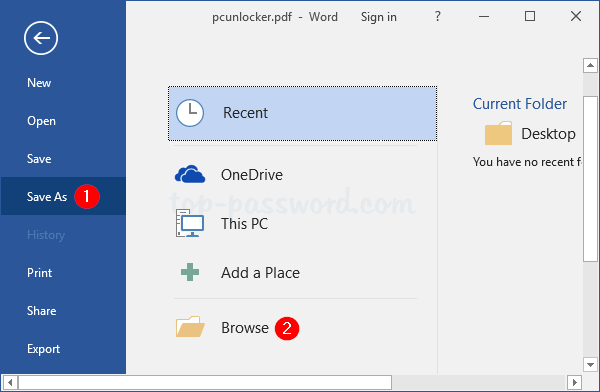Image resolution: width=600 pixels, height=392 pixels.
Task: Click the Browse folder icon
Action: tap(190, 327)
